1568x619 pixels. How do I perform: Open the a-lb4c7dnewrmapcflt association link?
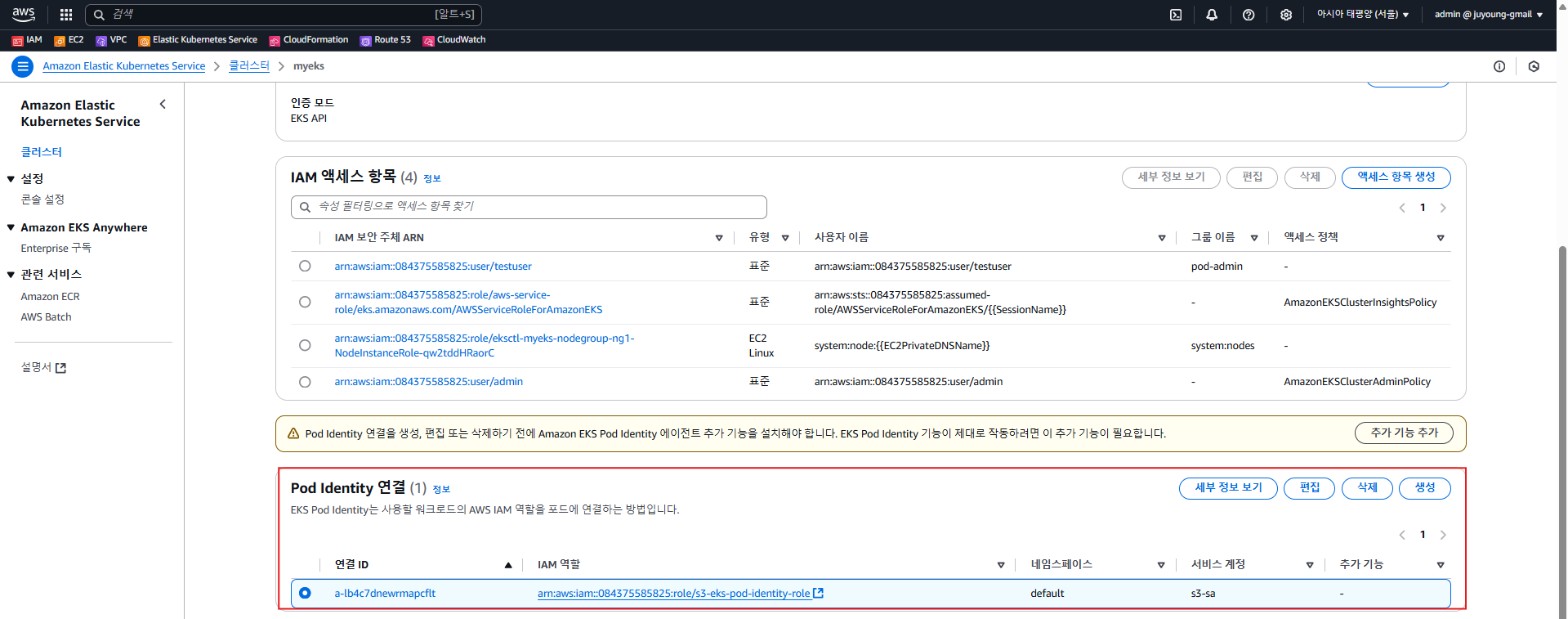pyautogui.click(x=385, y=594)
